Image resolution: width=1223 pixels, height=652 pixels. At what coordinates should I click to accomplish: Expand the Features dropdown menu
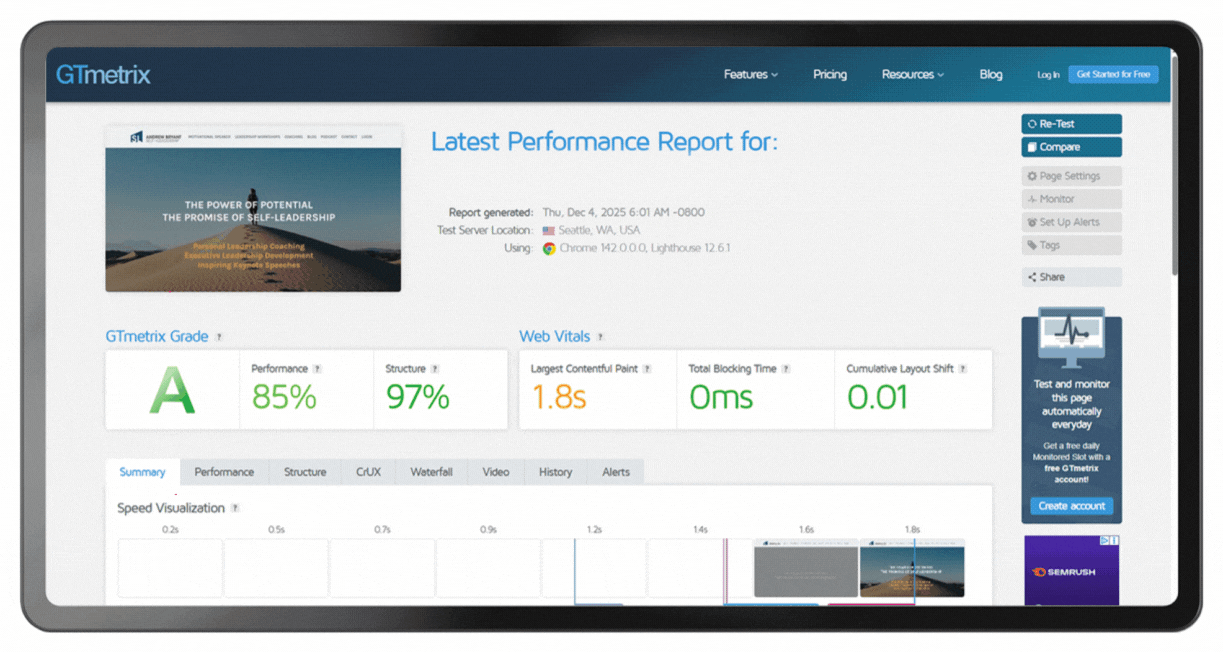tap(750, 75)
